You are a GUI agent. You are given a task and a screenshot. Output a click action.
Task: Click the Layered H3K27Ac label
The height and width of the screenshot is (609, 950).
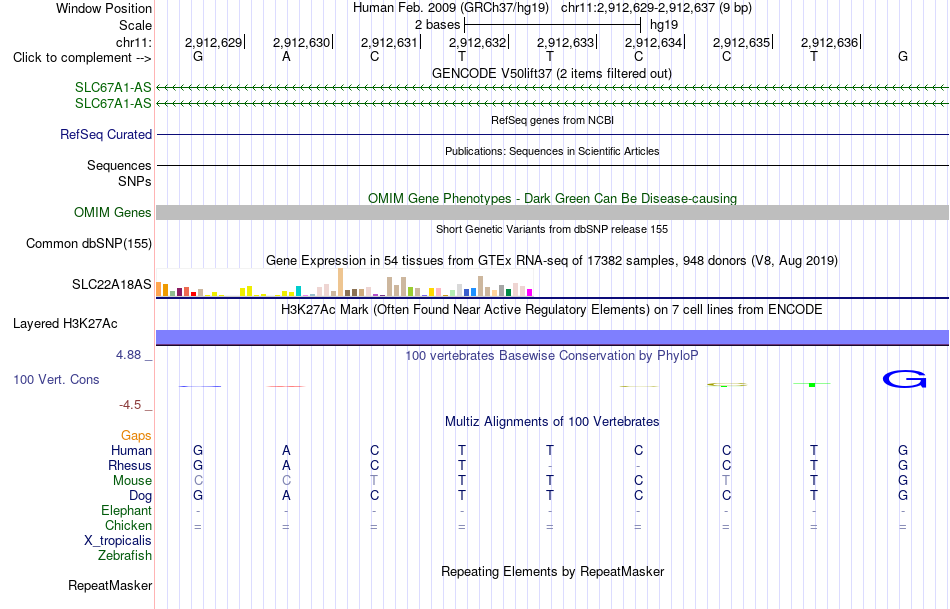point(65,324)
